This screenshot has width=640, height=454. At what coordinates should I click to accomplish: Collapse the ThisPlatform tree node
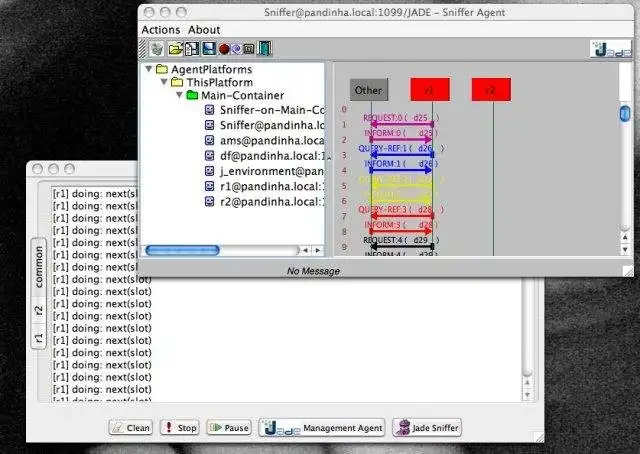164,82
